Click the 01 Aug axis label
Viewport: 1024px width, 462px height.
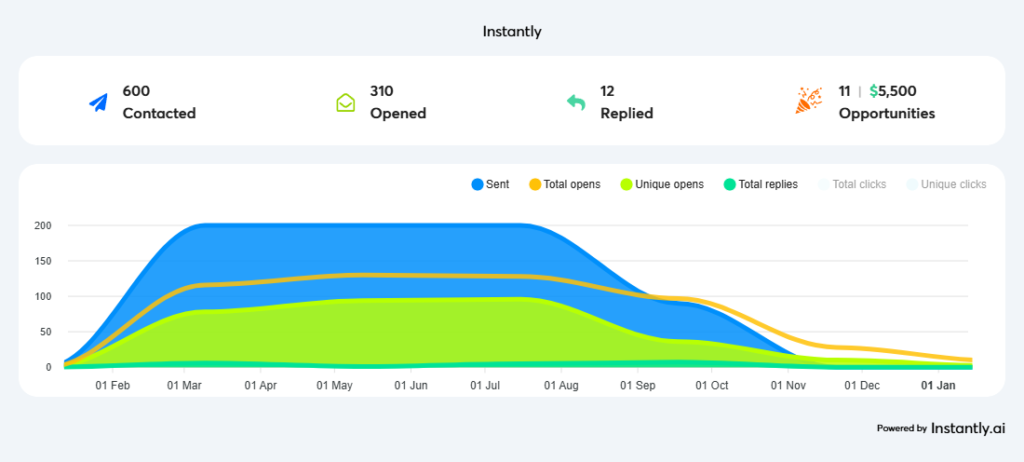pos(562,386)
